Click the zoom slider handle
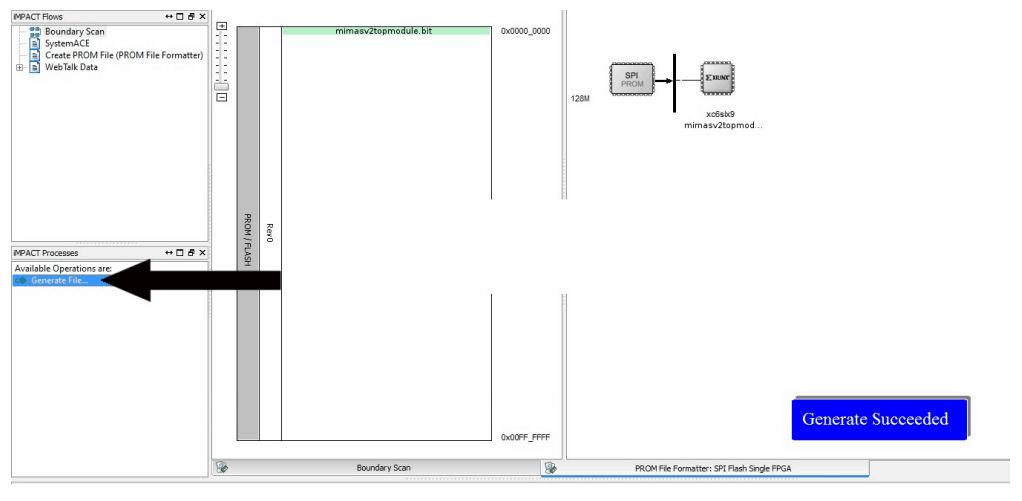Viewport: 1022px width, 501px height. 222,86
